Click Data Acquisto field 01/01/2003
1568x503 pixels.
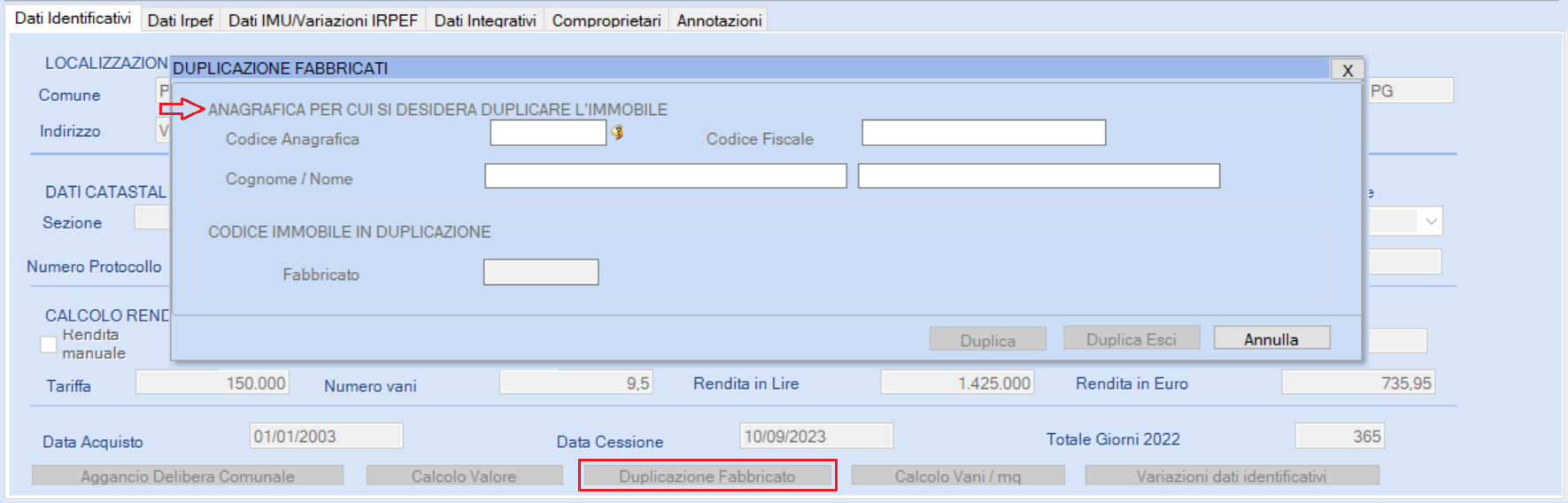pyautogui.click(x=327, y=436)
